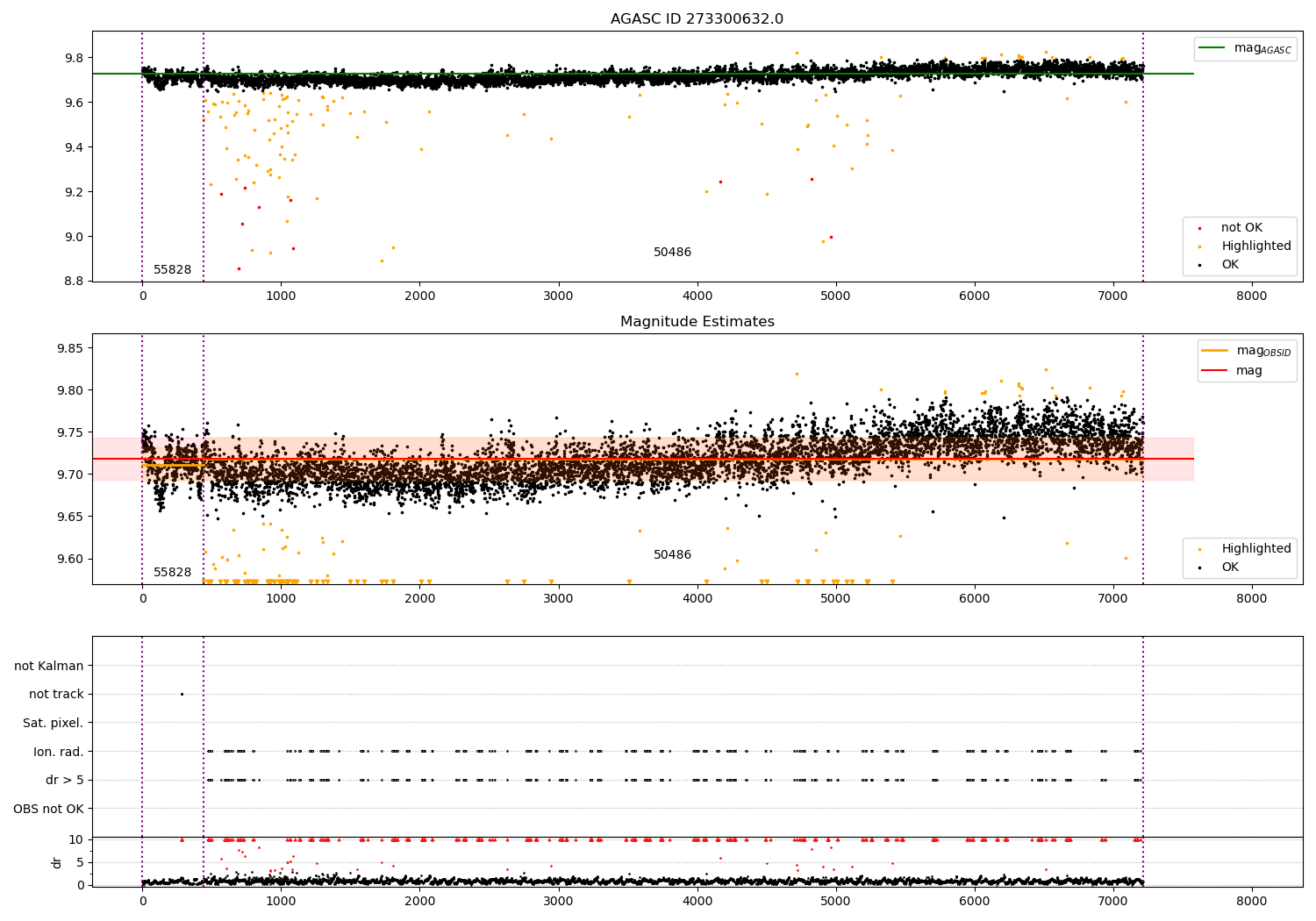Click the "10" tick on the dr axis

coord(76,839)
